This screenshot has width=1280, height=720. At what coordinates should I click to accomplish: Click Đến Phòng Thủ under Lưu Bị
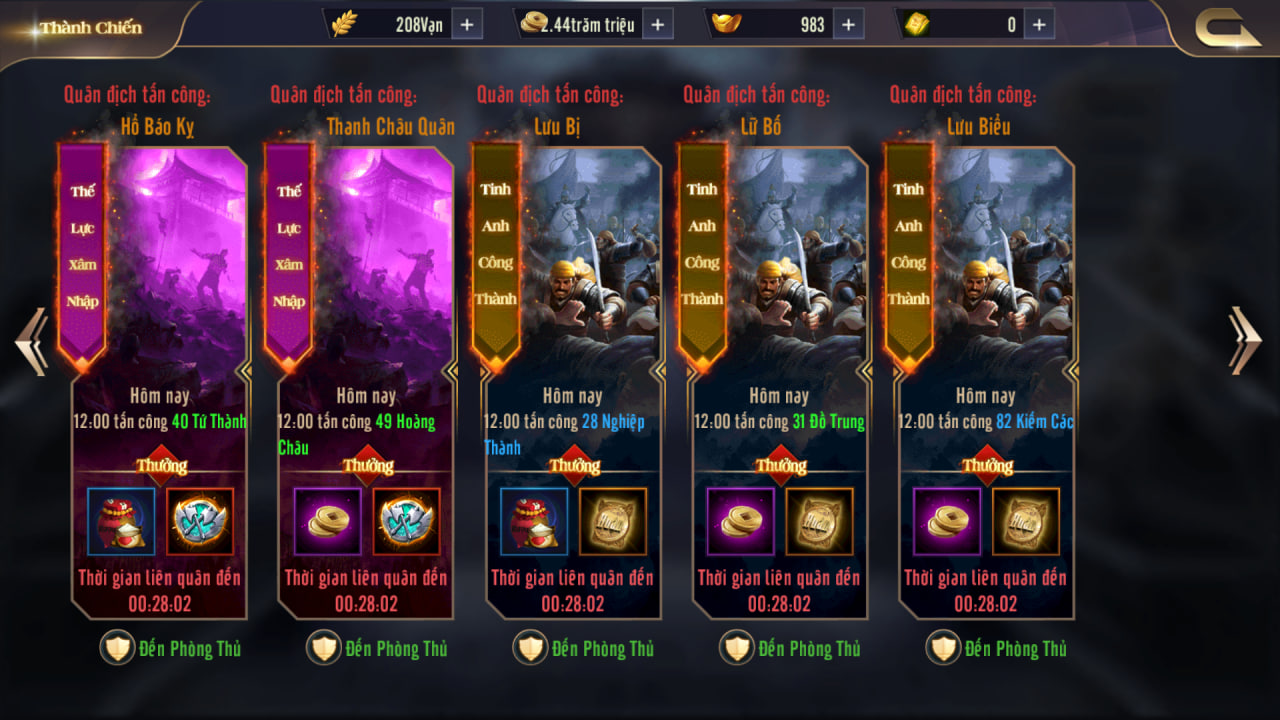coord(584,648)
